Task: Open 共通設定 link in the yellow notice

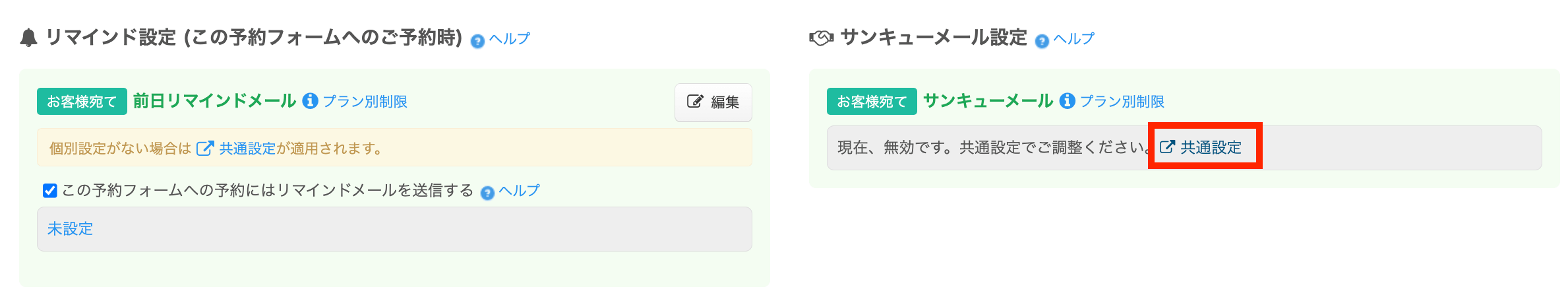Action: (x=247, y=149)
